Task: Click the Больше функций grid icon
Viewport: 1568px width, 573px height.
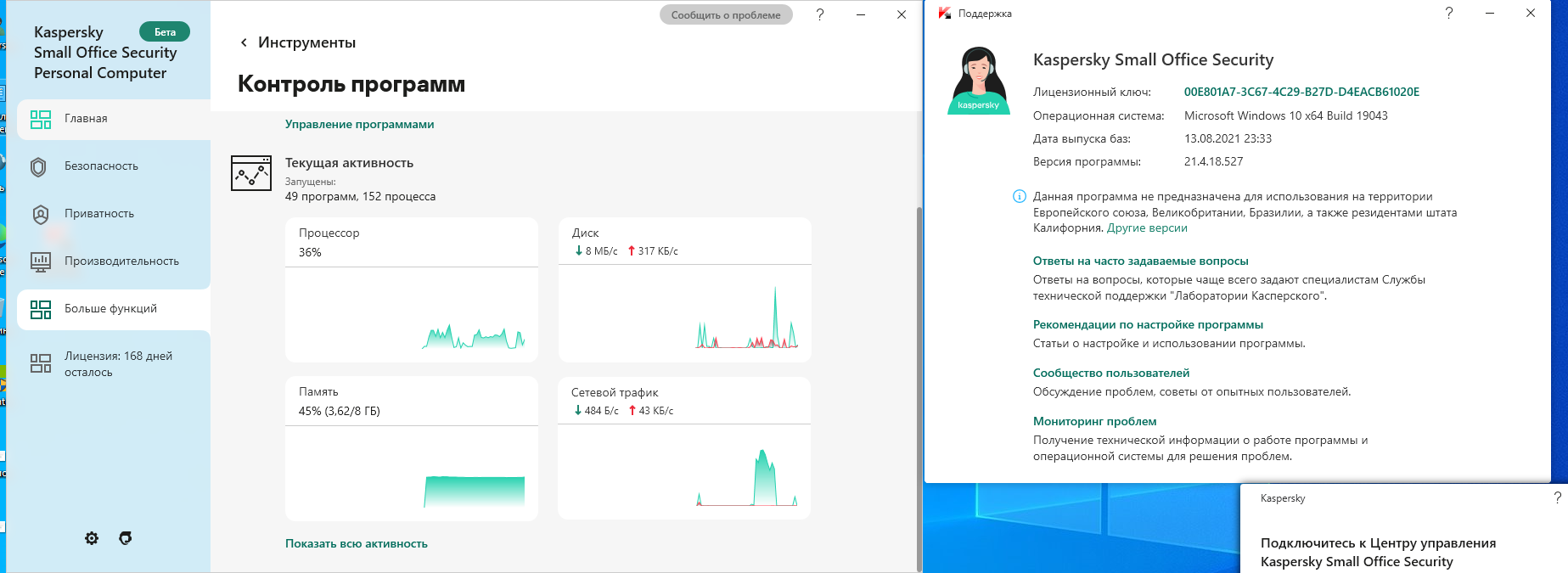Action: [x=41, y=309]
